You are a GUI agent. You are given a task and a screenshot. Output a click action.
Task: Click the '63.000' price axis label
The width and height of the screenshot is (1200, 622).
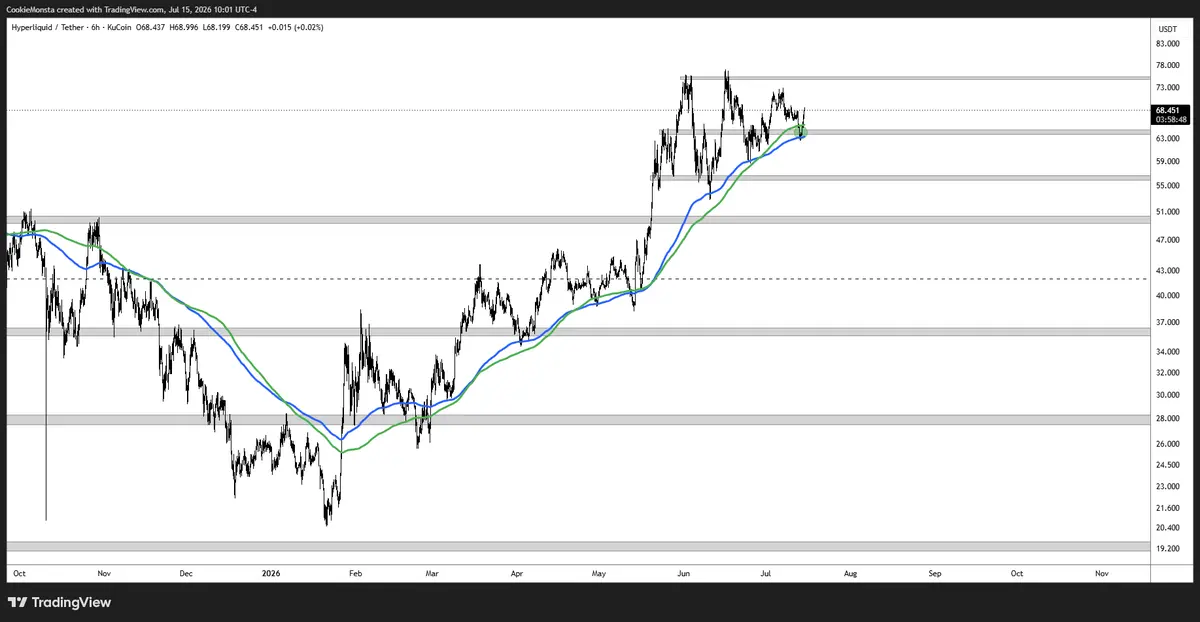click(x=1168, y=138)
